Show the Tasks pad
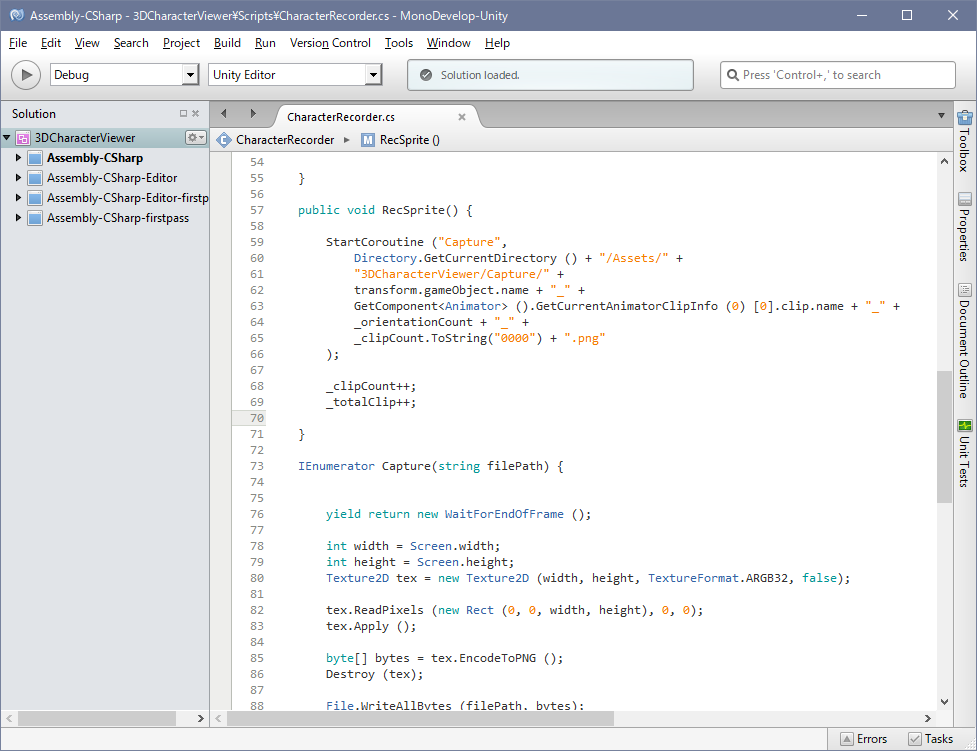 tap(930, 739)
